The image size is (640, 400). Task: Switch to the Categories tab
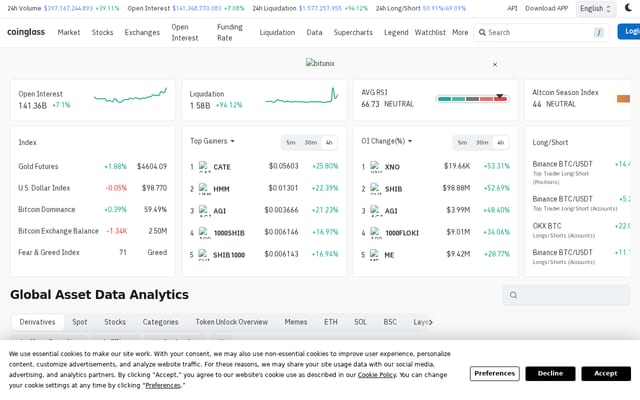[160, 322]
